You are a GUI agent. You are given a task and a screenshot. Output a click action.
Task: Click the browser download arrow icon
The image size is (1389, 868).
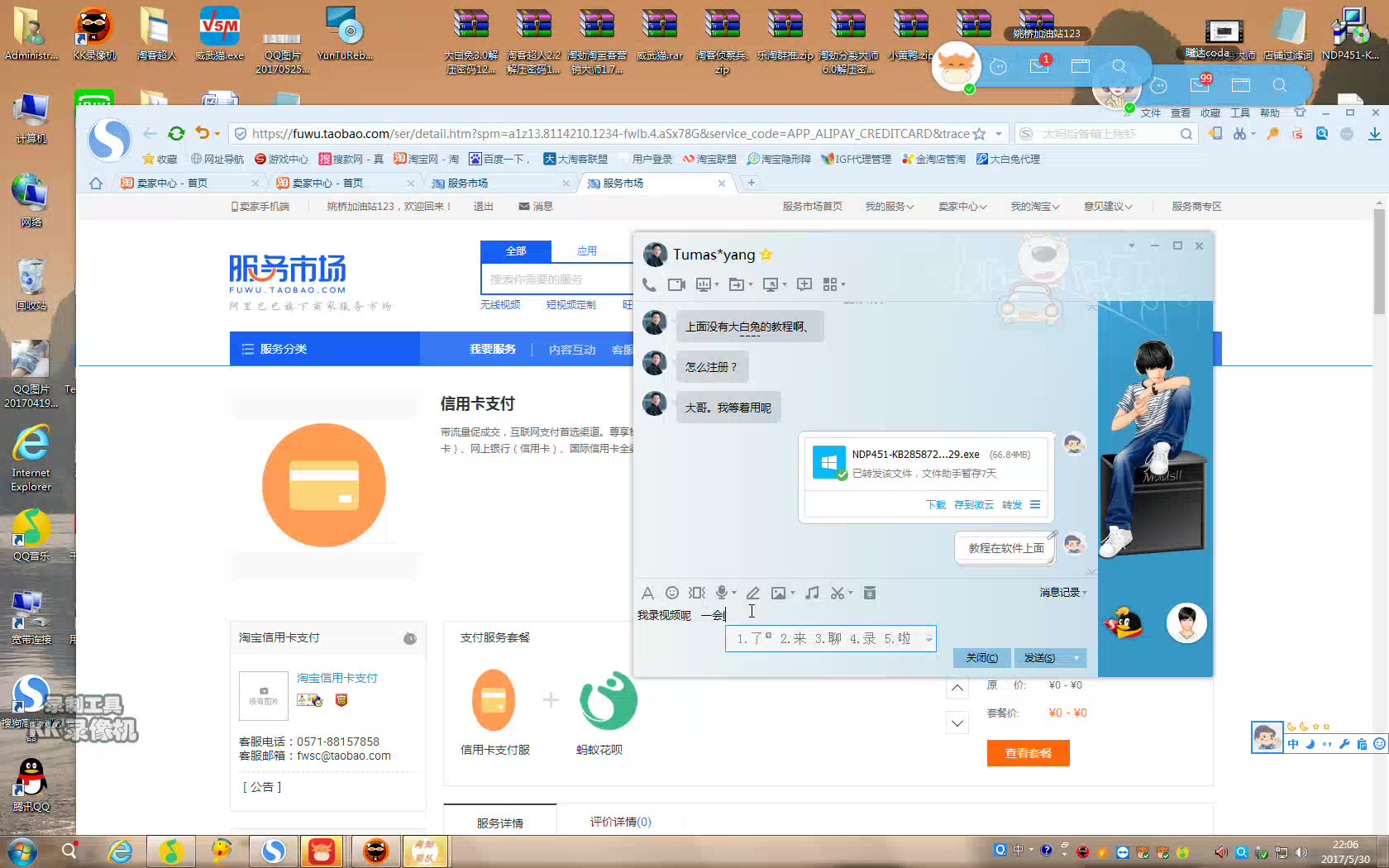(1374, 134)
